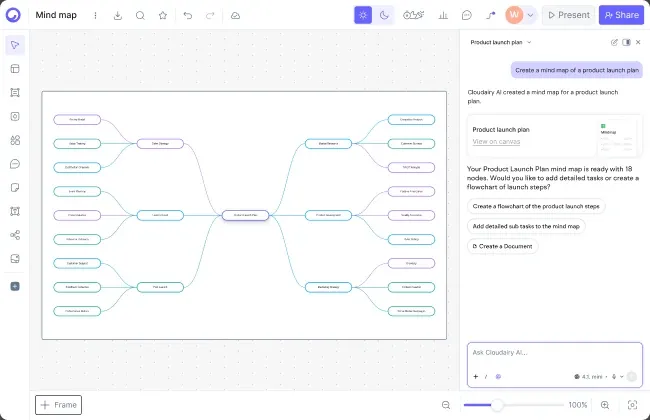650x420 pixels.
Task: Switch to light mode with the sun icon
Action: 363,15
